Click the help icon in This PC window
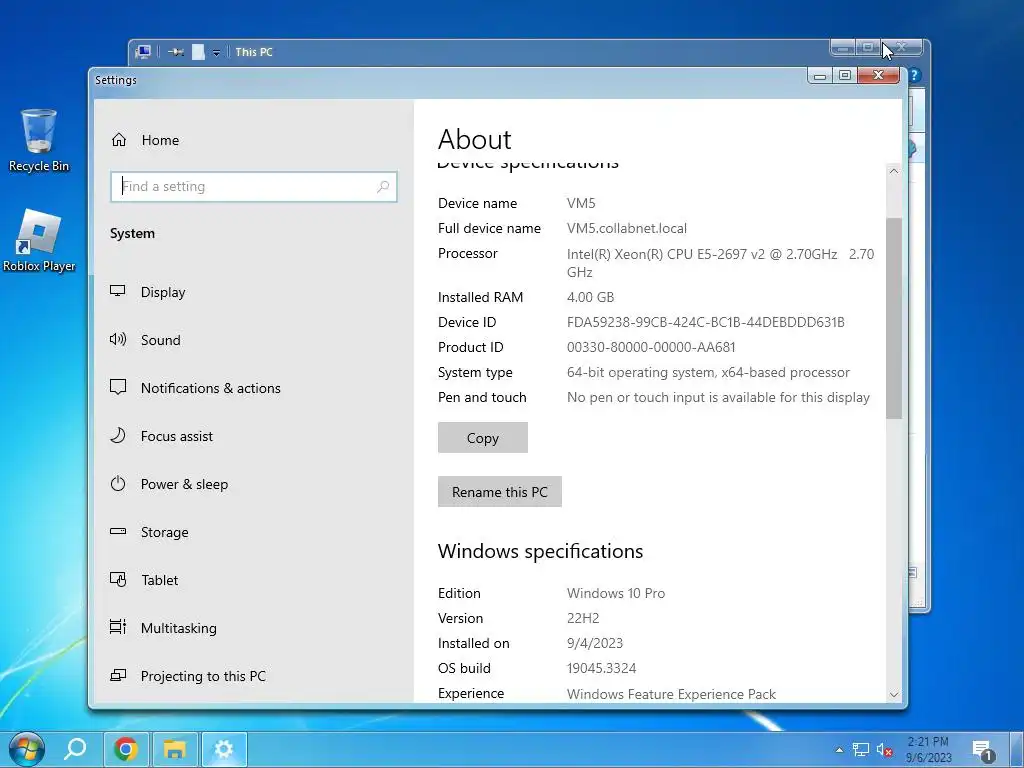 point(914,76)
